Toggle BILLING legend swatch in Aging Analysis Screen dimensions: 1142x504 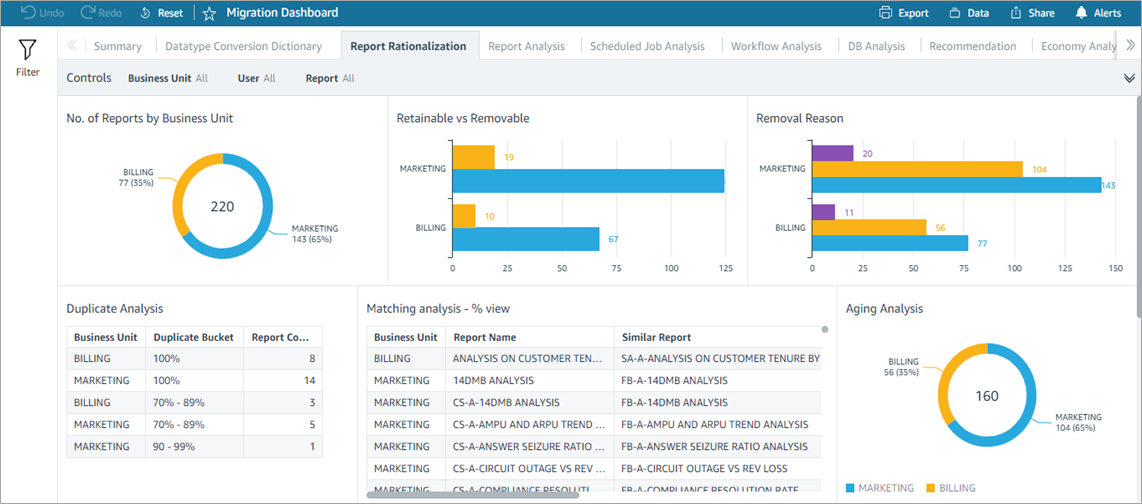(x=931, y=487)
